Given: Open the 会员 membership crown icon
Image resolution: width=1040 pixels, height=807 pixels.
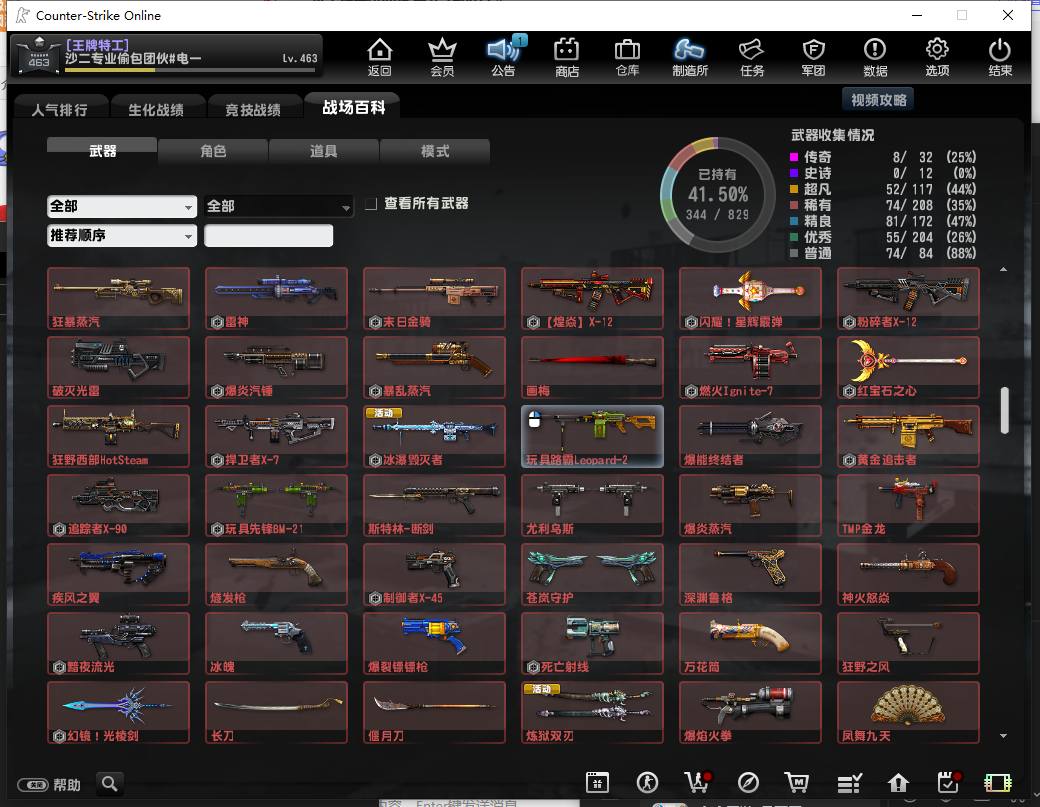Looking at the screenshot, I should [x=442, y=57].
